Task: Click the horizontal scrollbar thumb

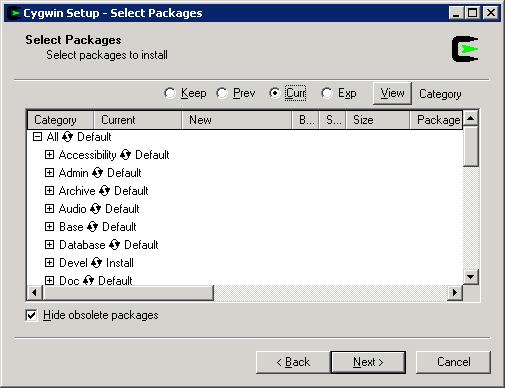Action: (128, 293)
